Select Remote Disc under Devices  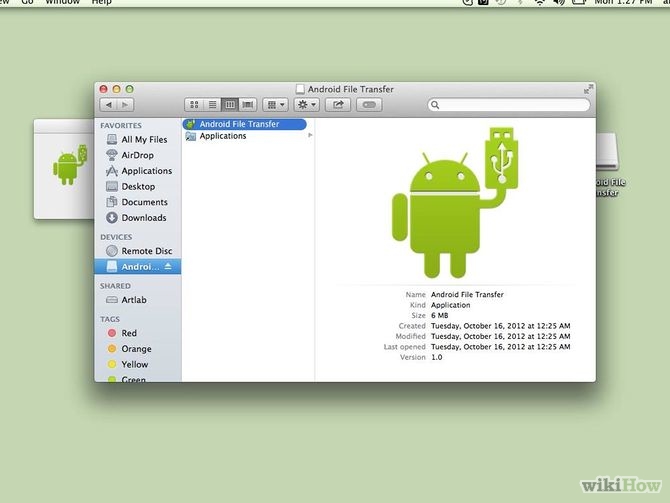click(139, 251)
